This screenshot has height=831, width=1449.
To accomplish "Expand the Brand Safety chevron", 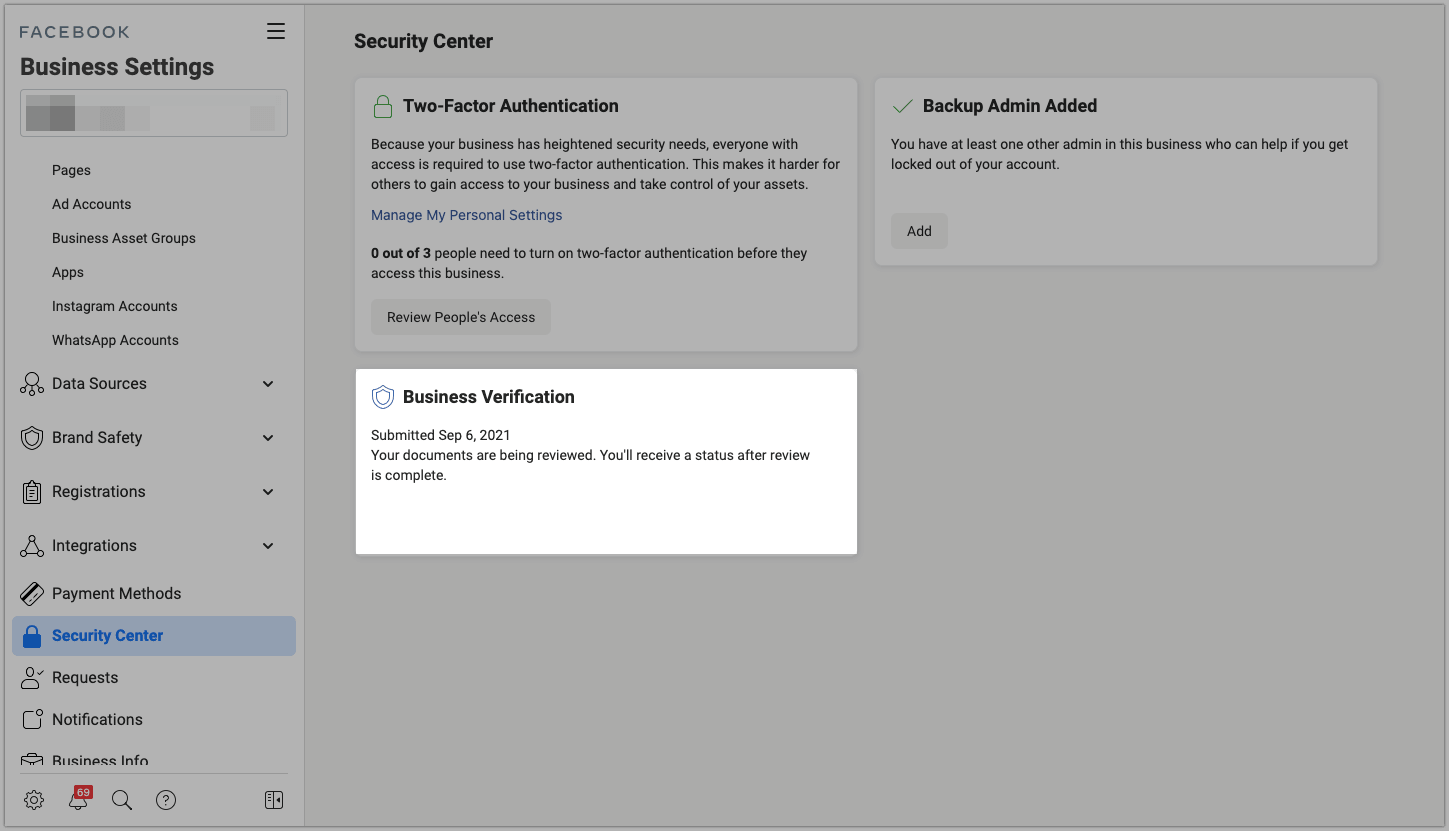I will pyautogui.click(x=267, y=438).
